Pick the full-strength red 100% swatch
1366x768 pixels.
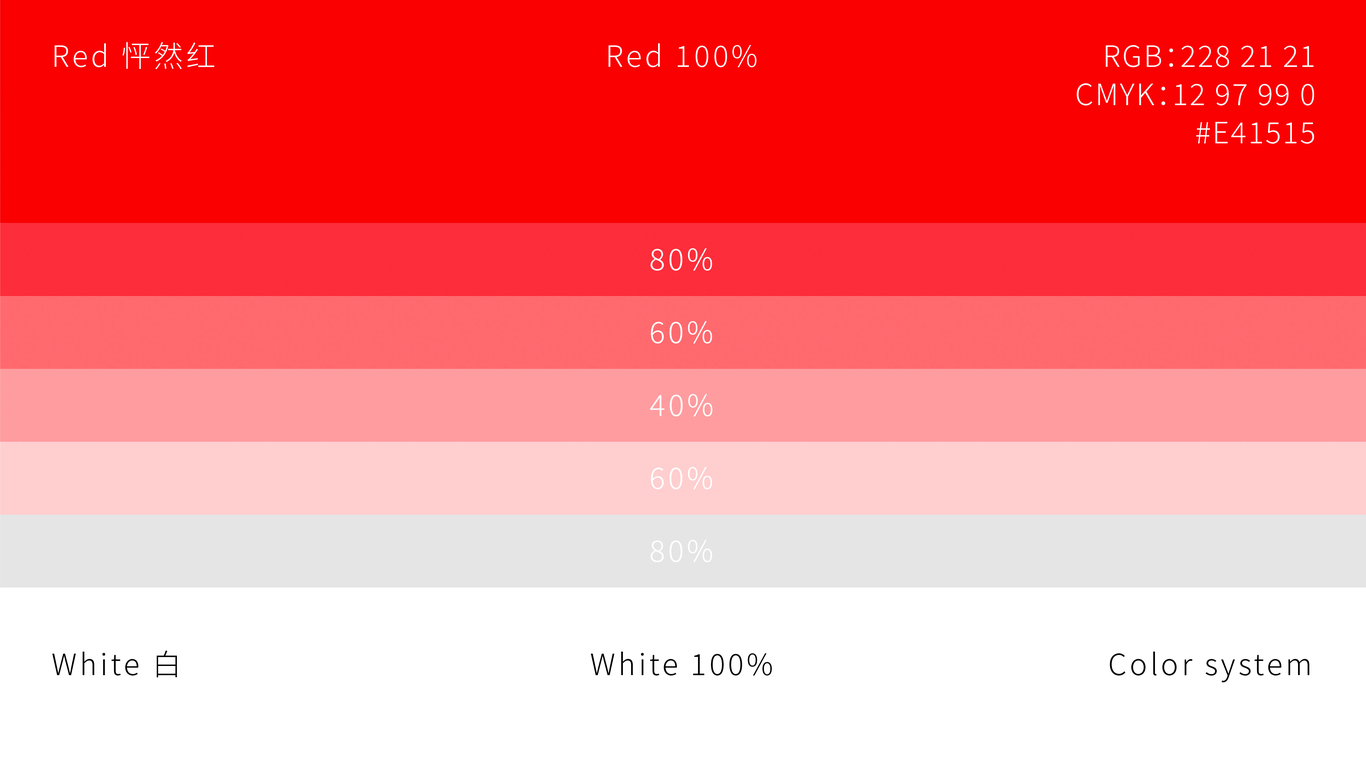[x=683, y=111]
